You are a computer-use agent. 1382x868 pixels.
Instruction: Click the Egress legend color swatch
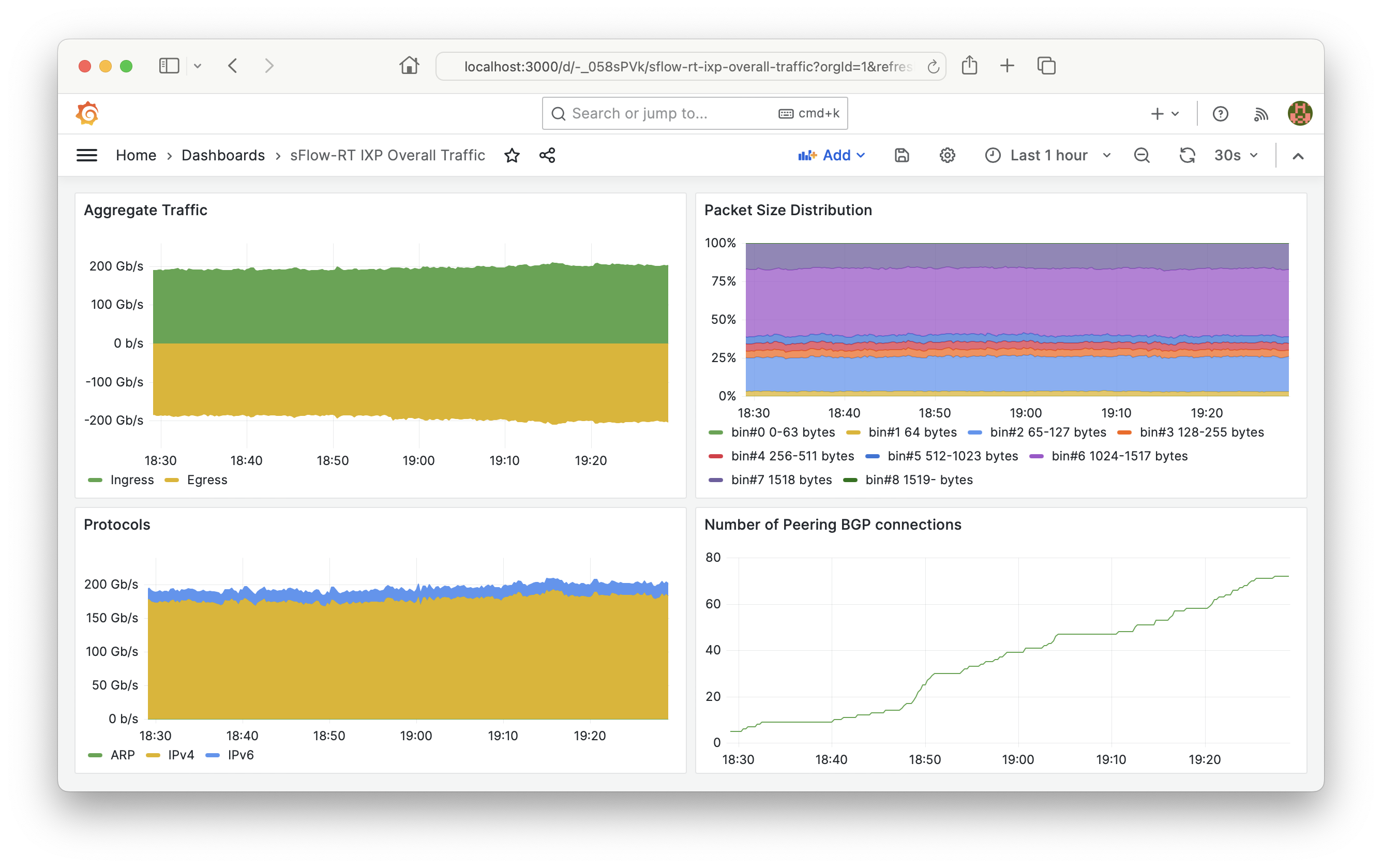coord(172,480)
